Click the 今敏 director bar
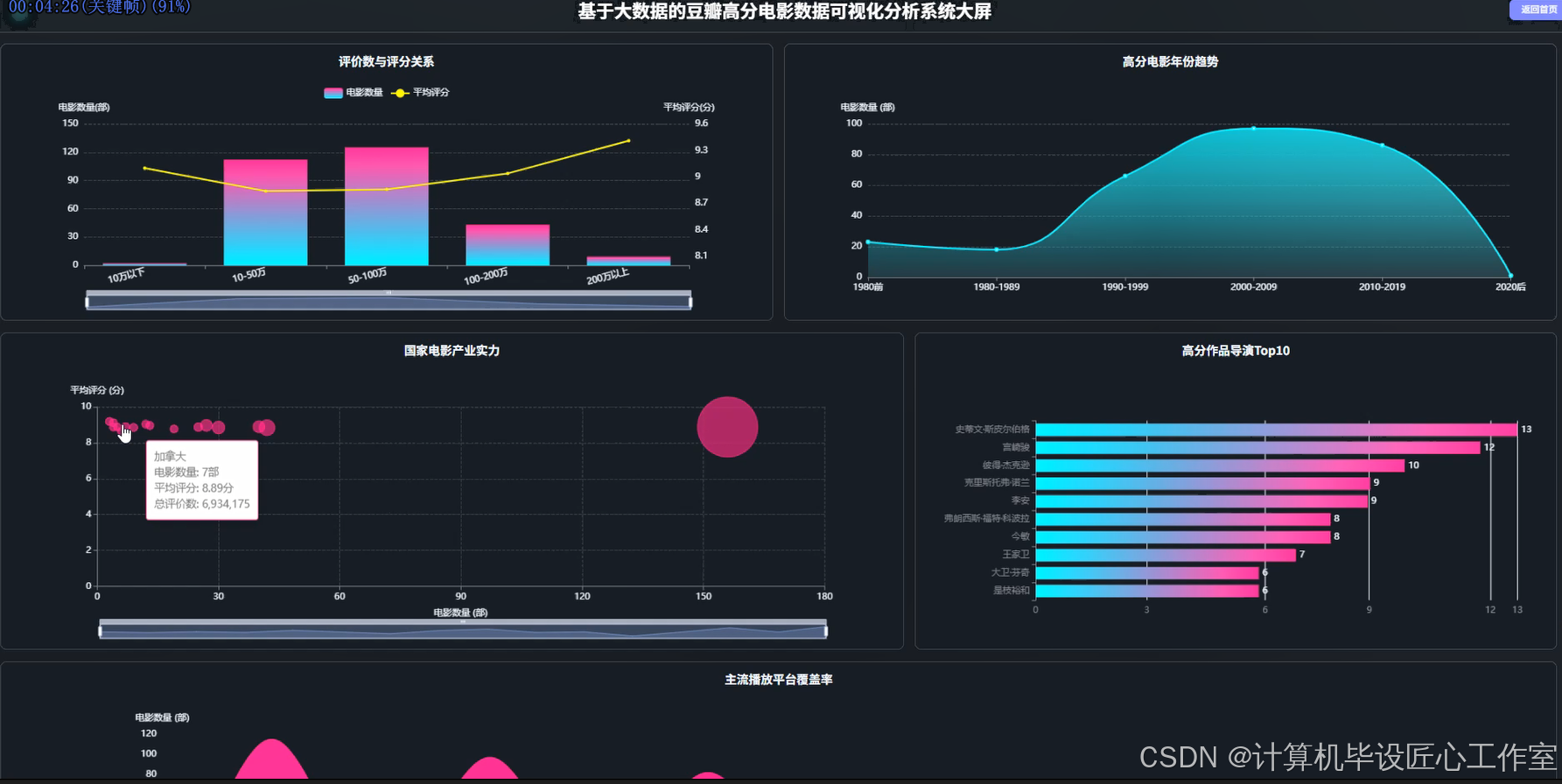 (1183, 536)
